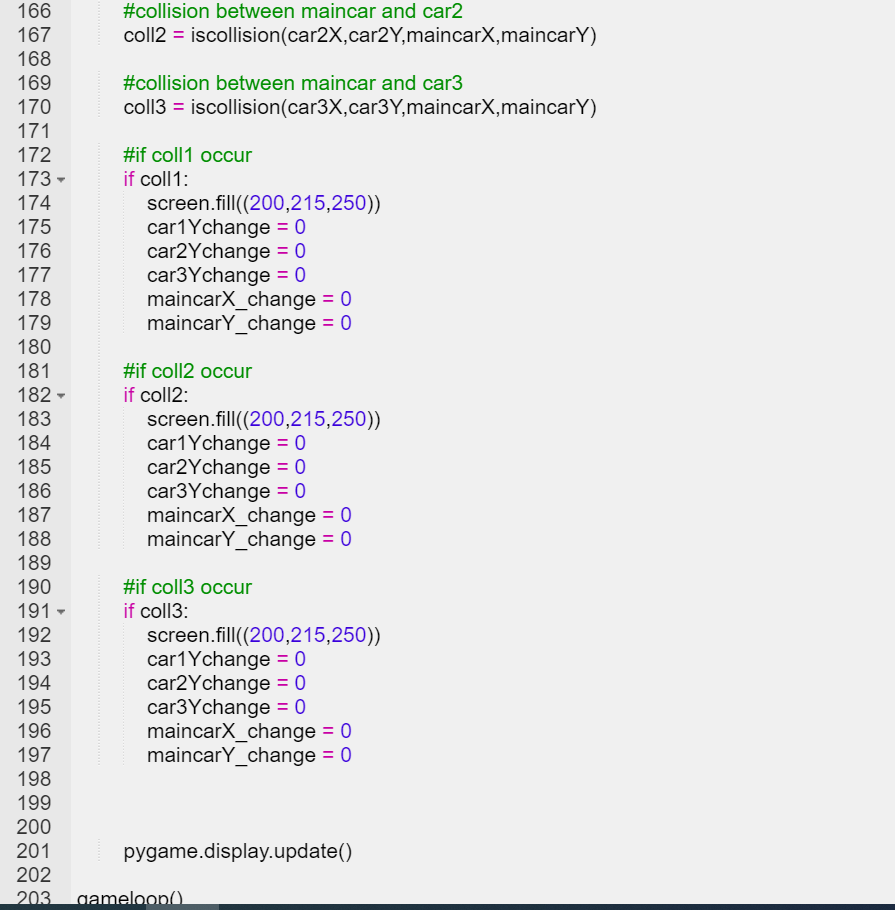The image size is (895, 910).
Task: Select line number 180 in the gutter
Action: [34, 347]
